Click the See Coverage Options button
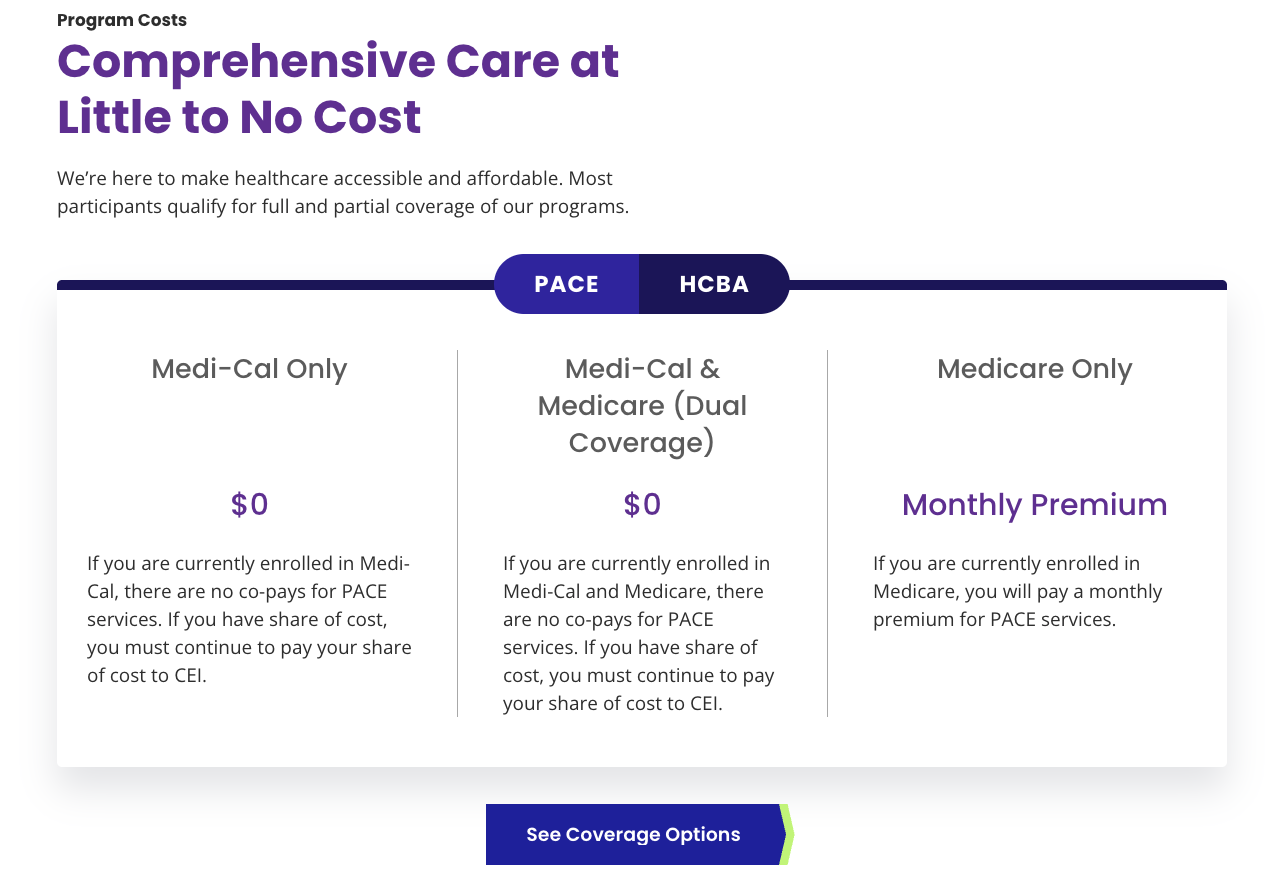 click(x=633, y=835)
